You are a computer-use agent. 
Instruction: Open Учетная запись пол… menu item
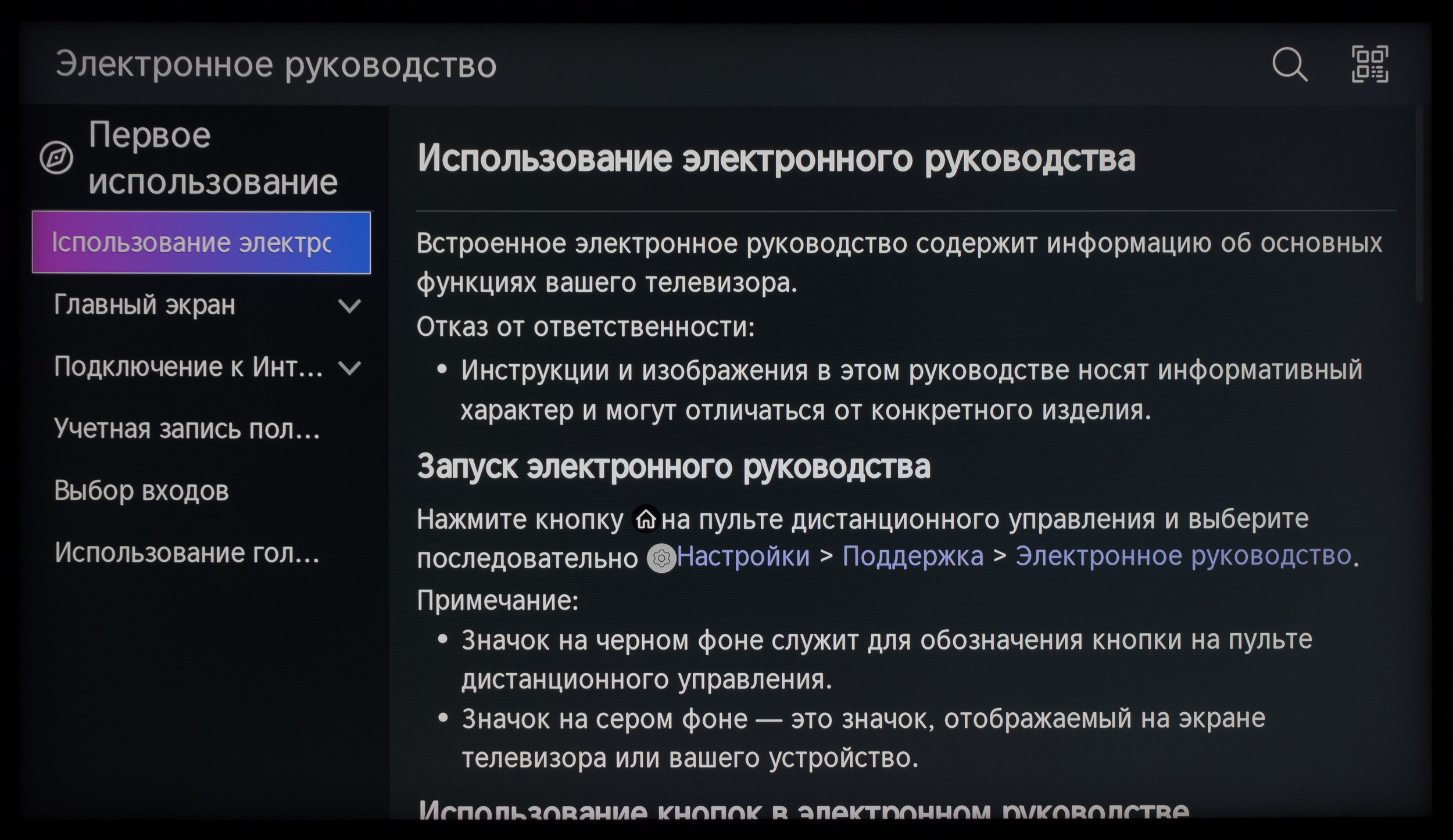tap(187, 429)
